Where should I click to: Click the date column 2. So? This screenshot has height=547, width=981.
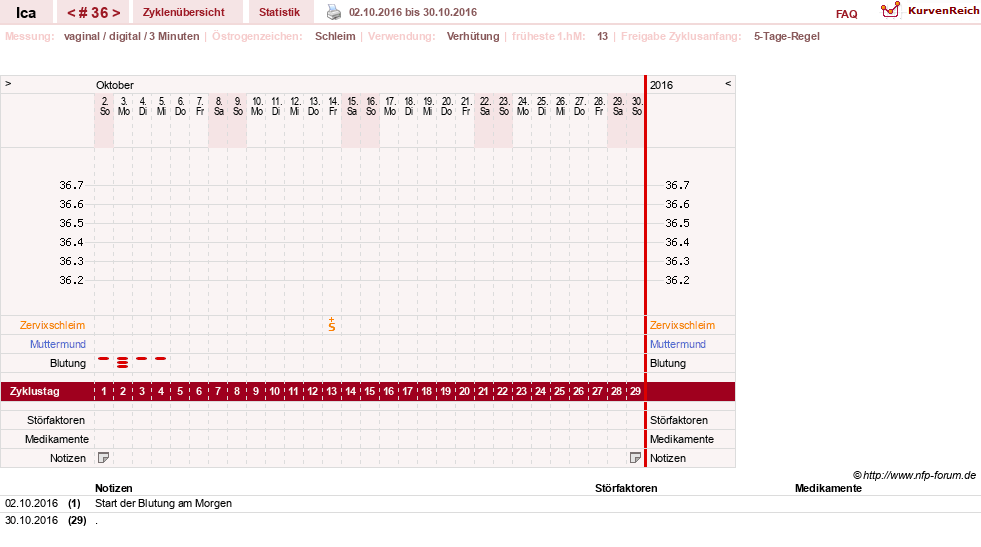pos(104,106)
